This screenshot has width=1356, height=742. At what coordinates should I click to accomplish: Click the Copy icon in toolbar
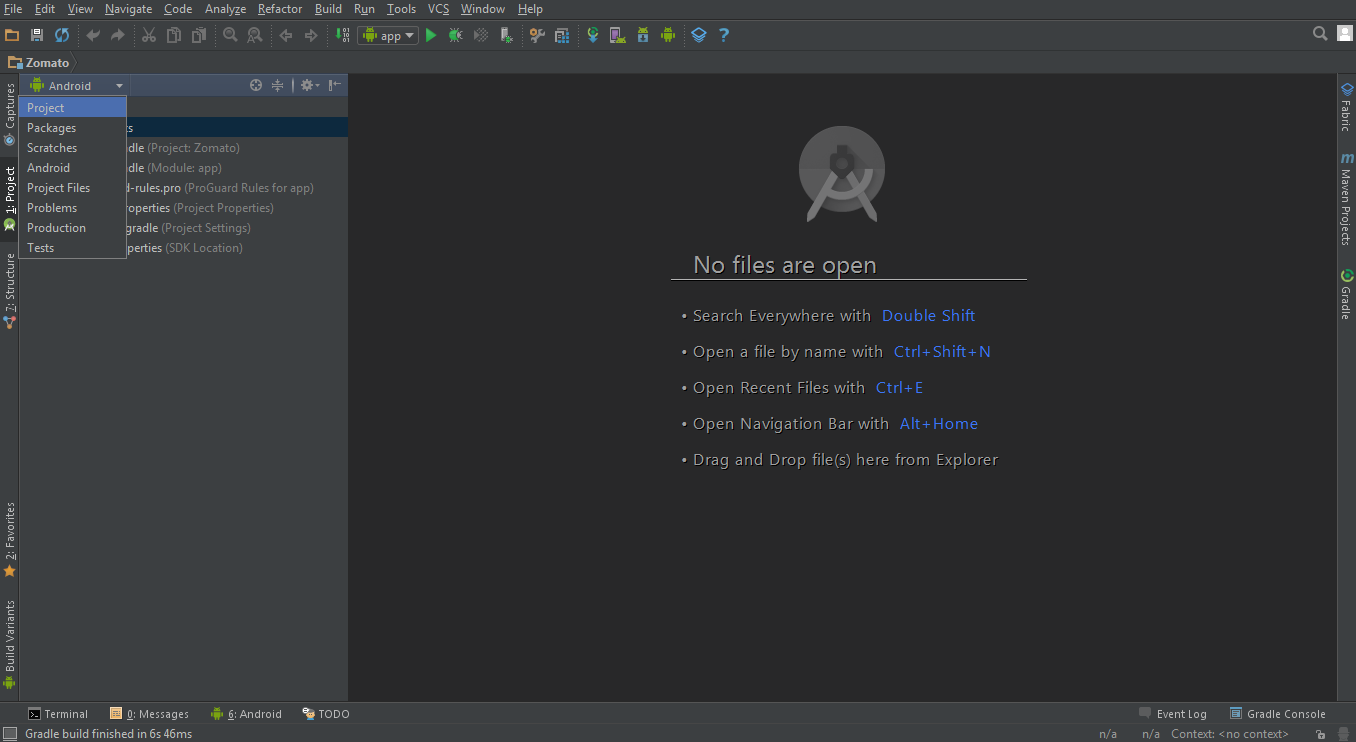174,35
